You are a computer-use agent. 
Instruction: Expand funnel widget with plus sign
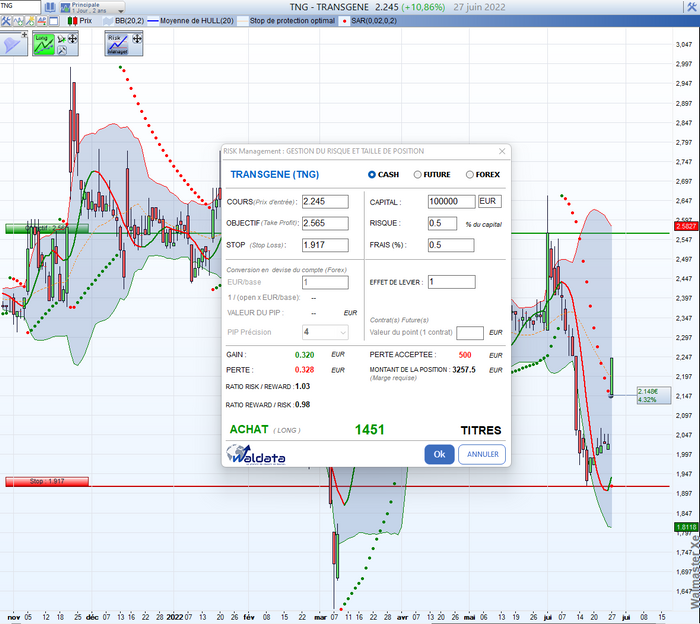tap(24, 34)
